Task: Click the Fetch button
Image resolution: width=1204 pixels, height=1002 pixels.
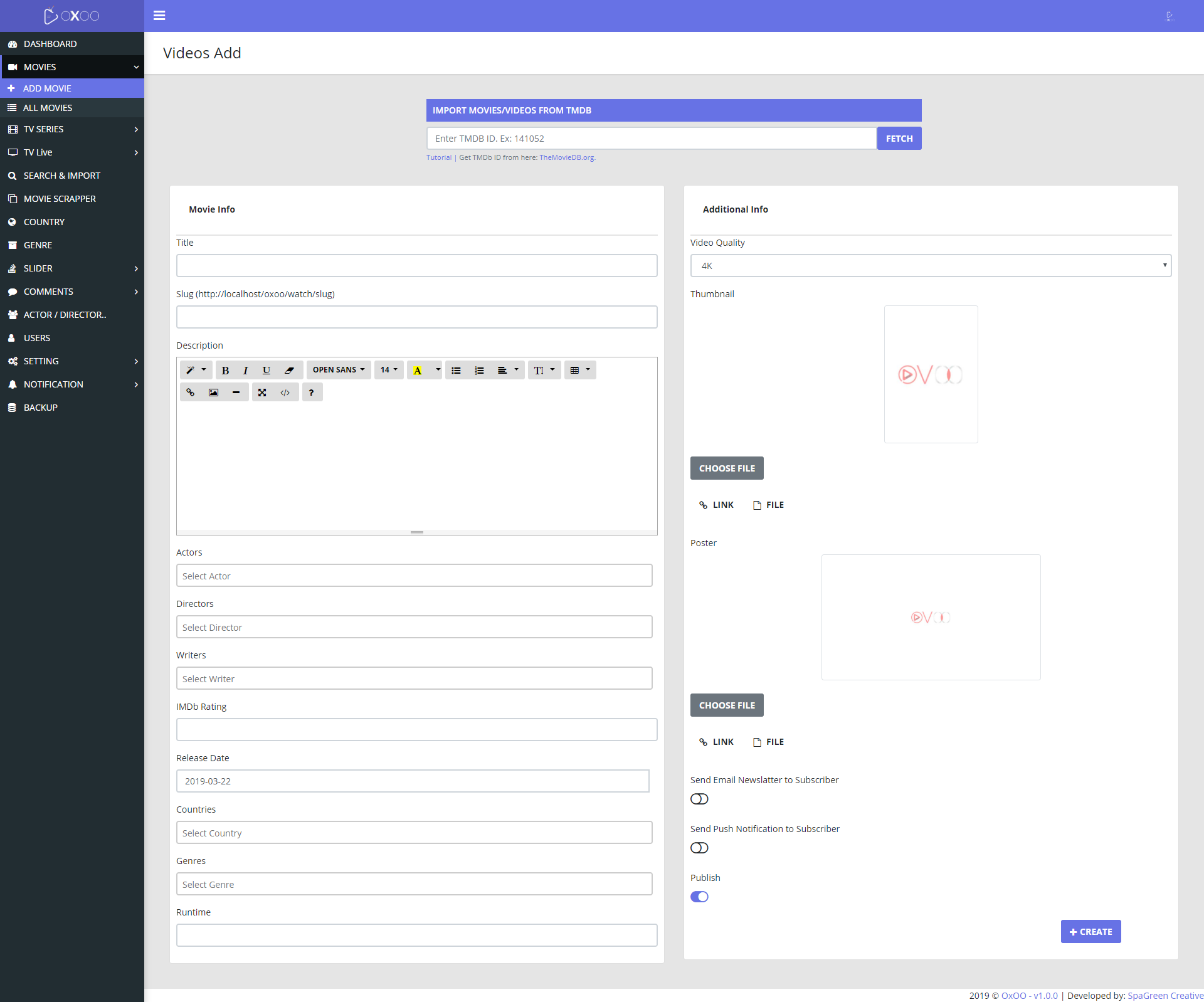Action: [899, 139]
